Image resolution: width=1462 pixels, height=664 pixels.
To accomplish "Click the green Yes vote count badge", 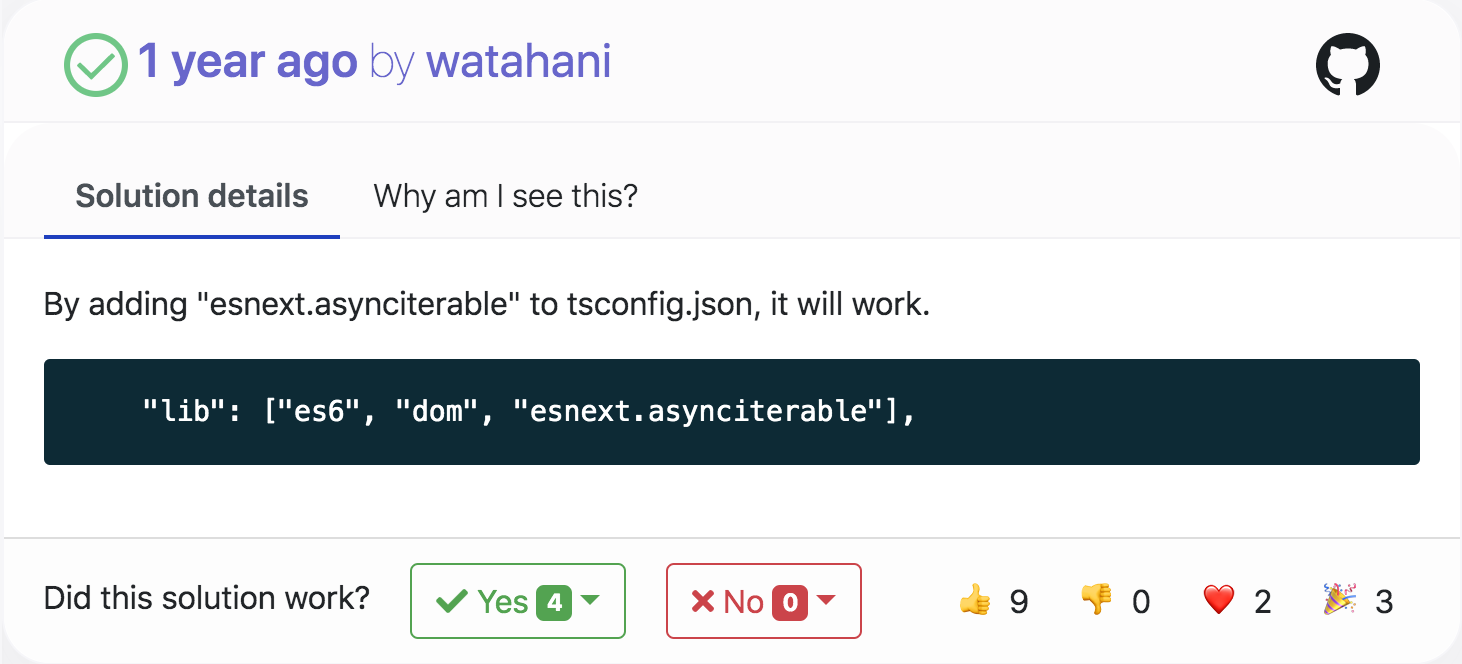I will tap(554, 602).
